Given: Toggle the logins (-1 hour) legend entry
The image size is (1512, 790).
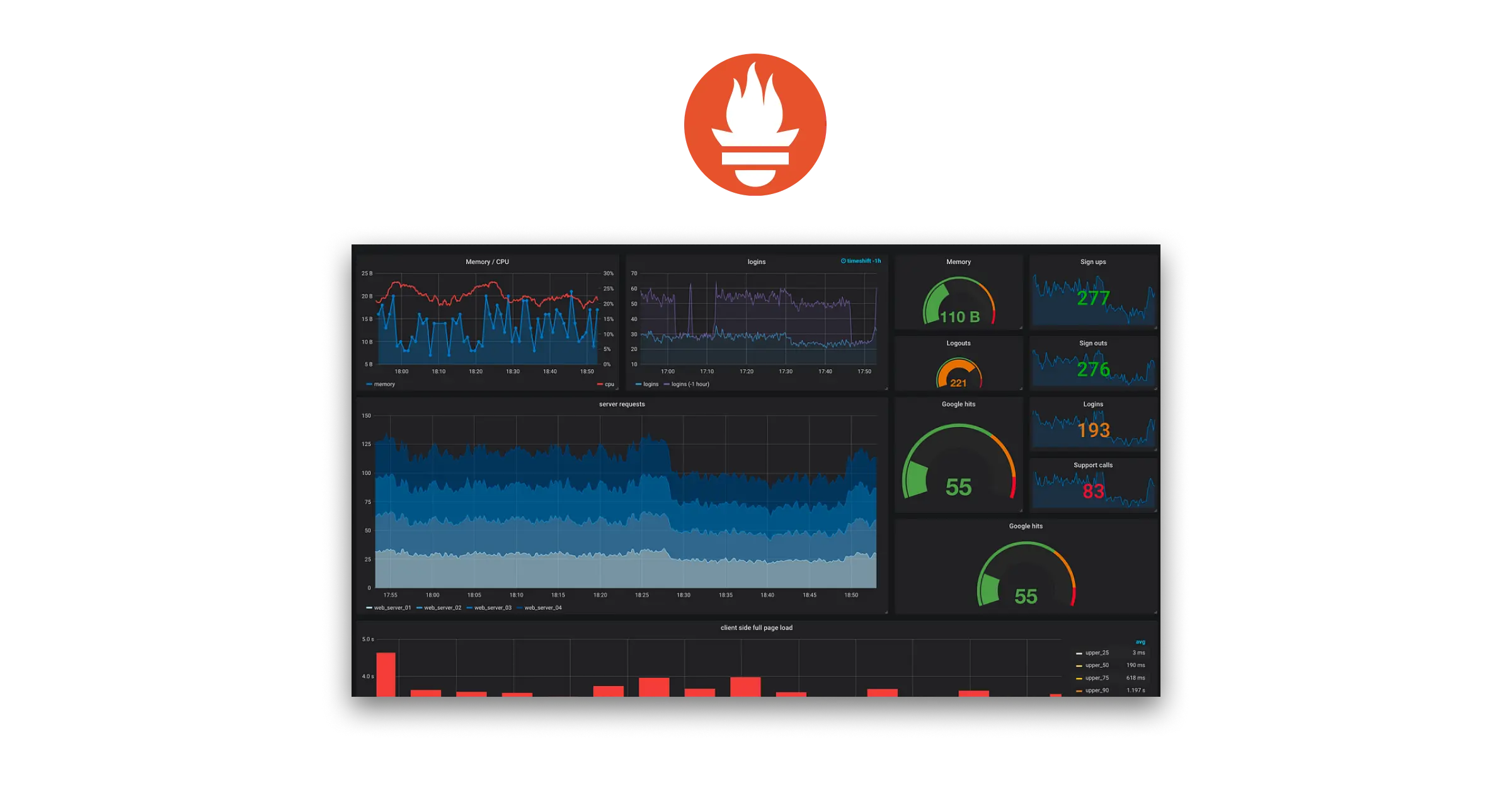Looking at the screenshot, I should 690,384.
